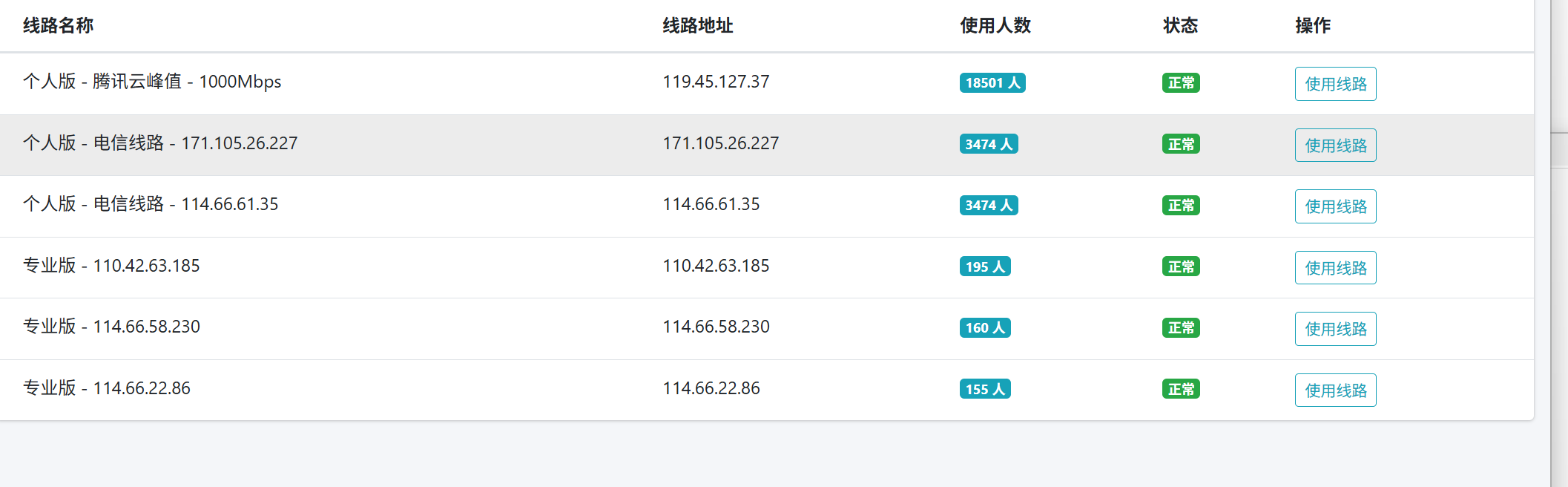Select the 个人版 - 腾讯云峰值 - 1000Mbps line name

152,82
